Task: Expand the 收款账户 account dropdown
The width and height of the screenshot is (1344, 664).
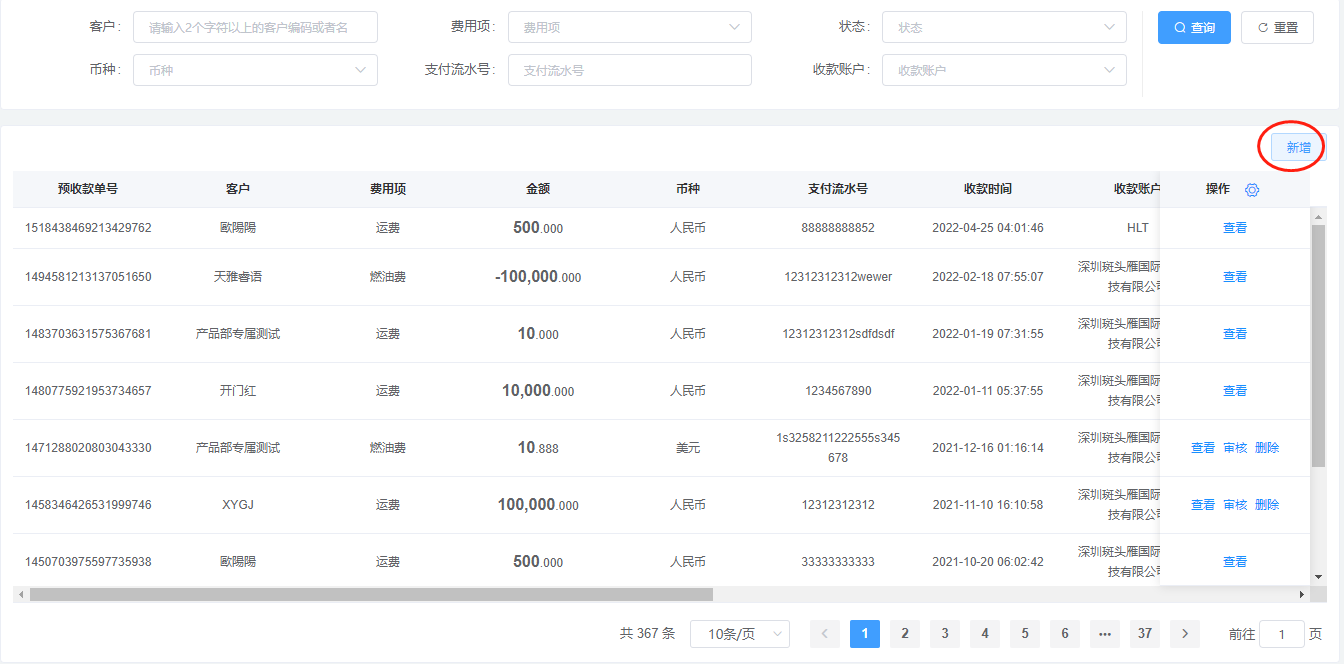Action: point(1003,70)
